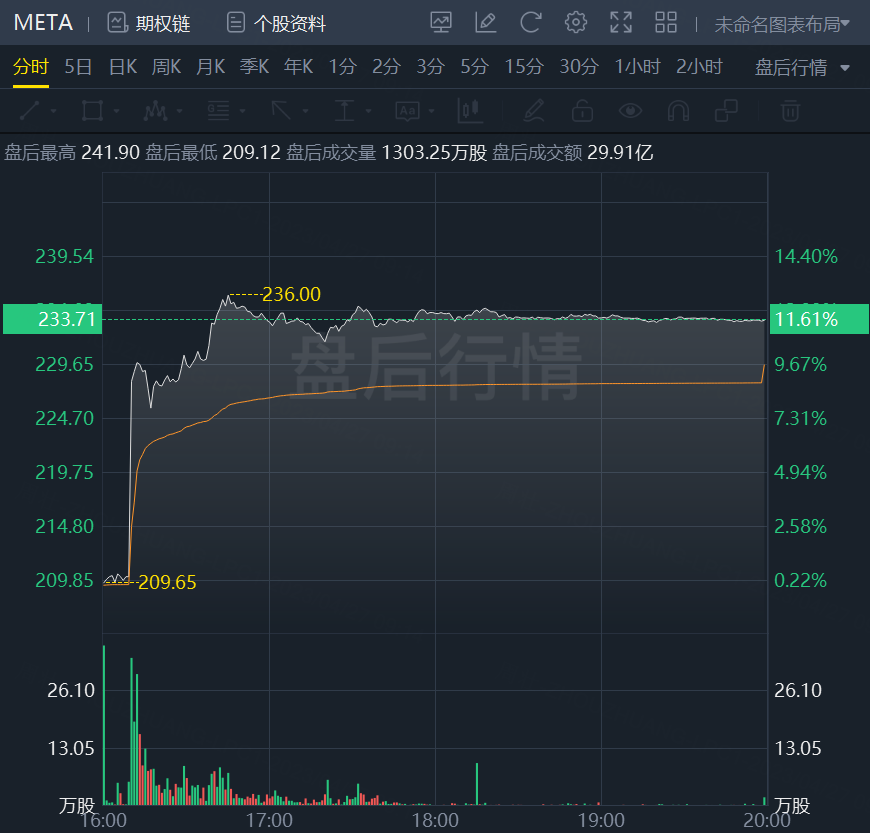Click the 18:00 time axis label

pyautogui.click(x=435, y=820)
